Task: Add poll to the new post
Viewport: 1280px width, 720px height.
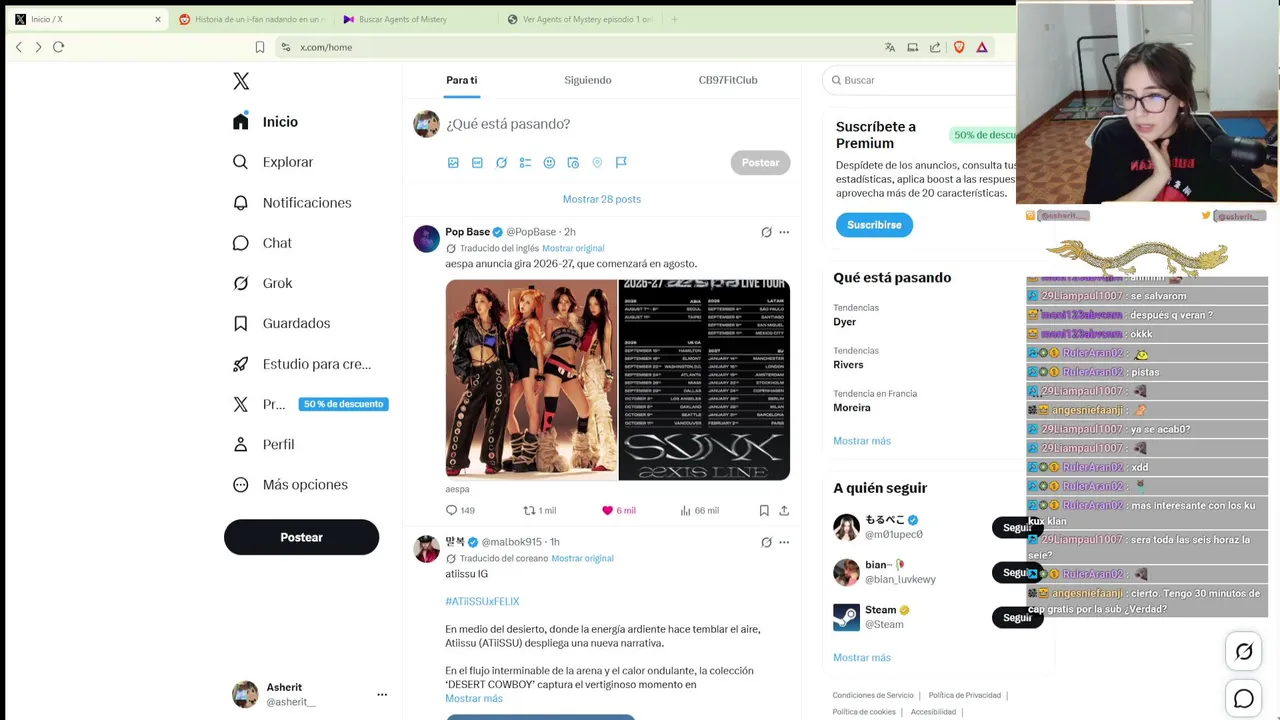Action: (525, 162)
